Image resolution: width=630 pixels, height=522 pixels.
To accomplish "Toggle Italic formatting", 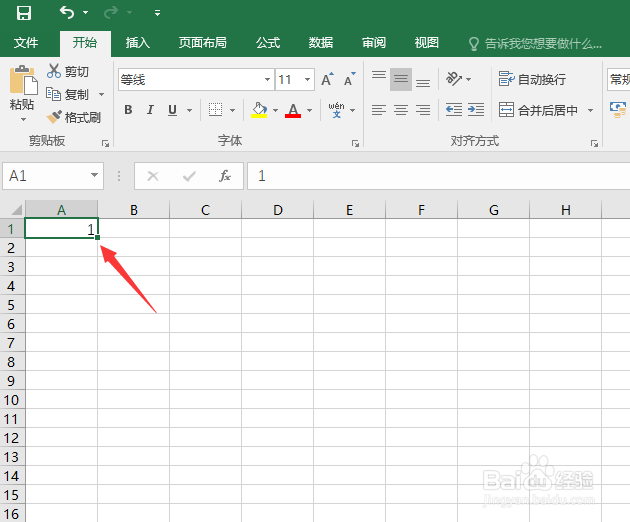I will tap(150, 110).
